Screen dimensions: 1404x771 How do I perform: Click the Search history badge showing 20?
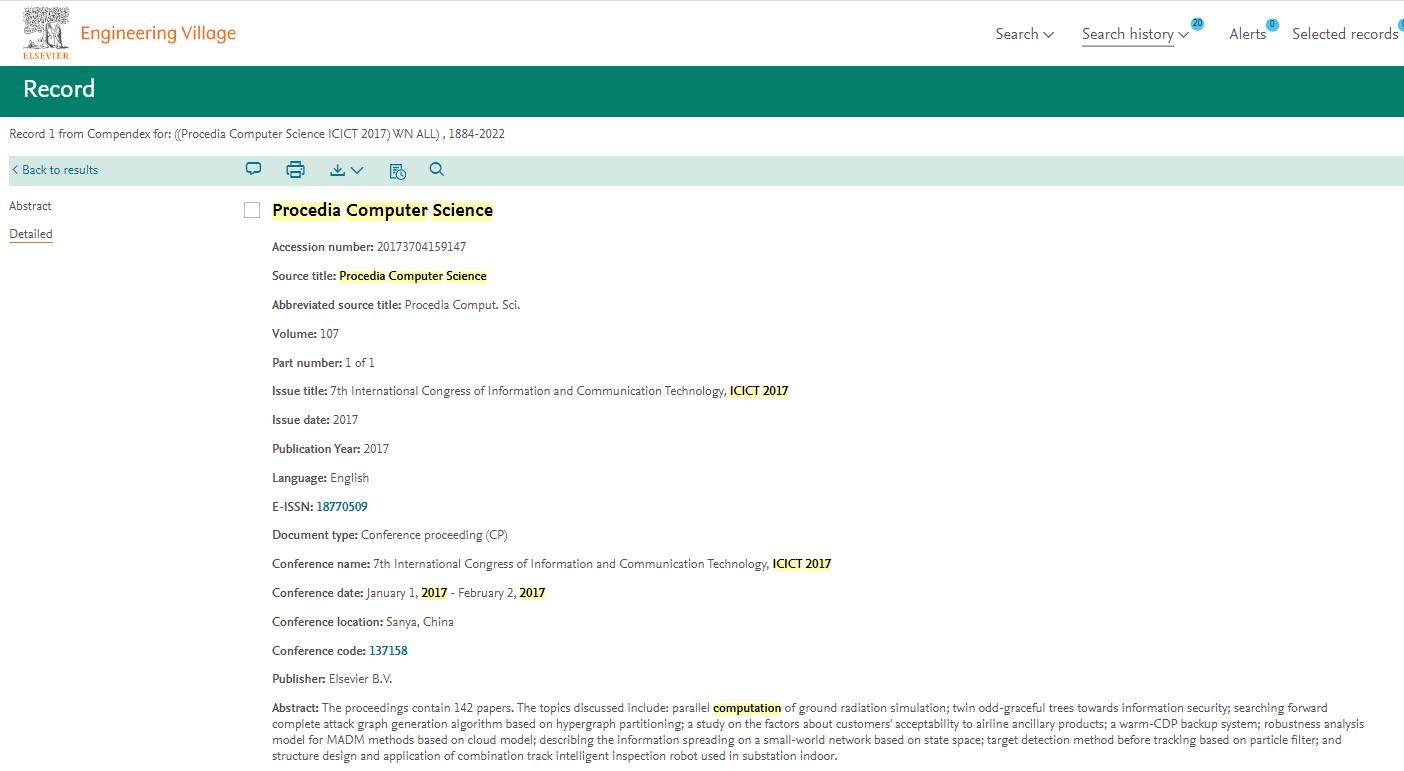[x=1197, y=24]
